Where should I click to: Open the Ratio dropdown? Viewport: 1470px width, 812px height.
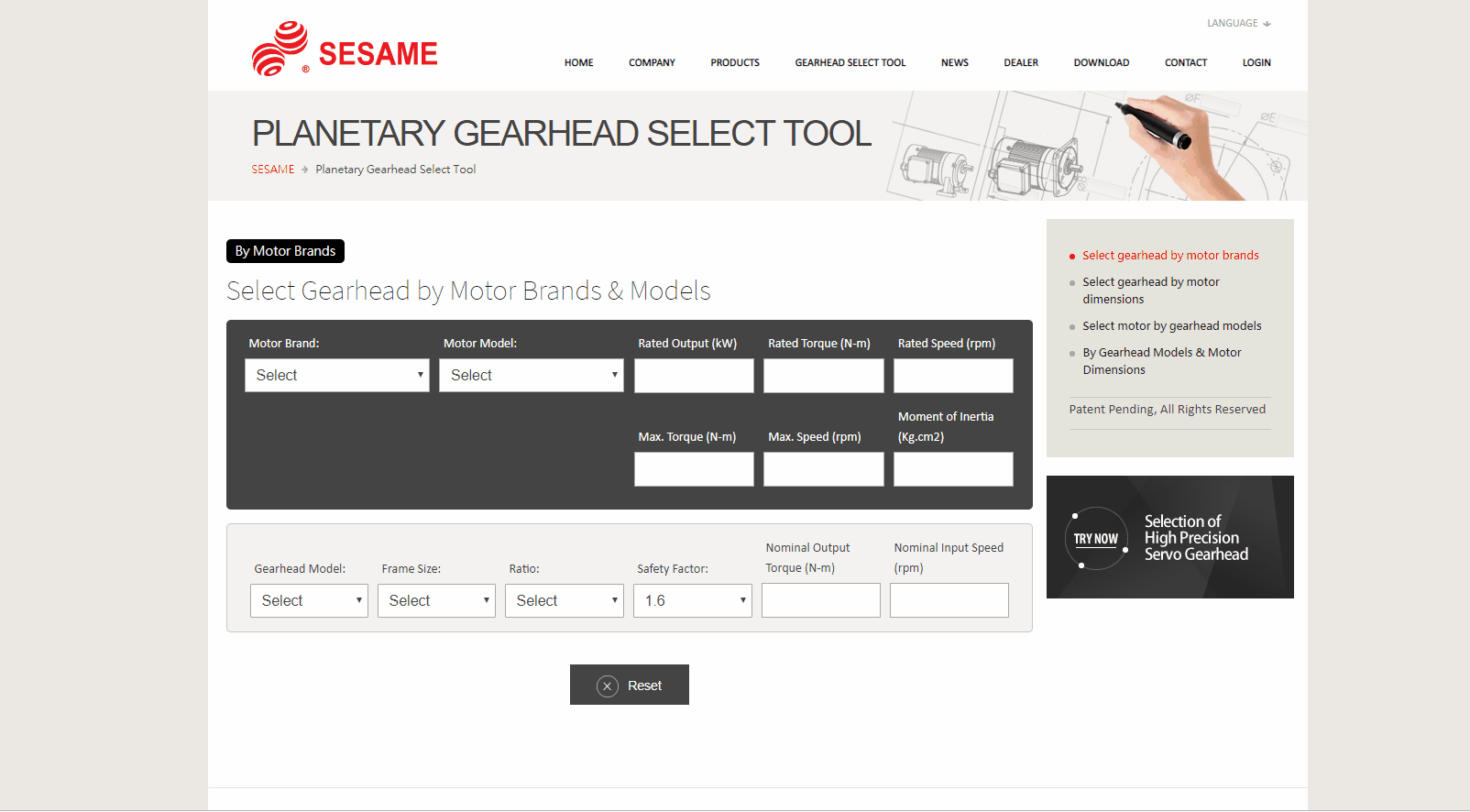pos(565,600)
